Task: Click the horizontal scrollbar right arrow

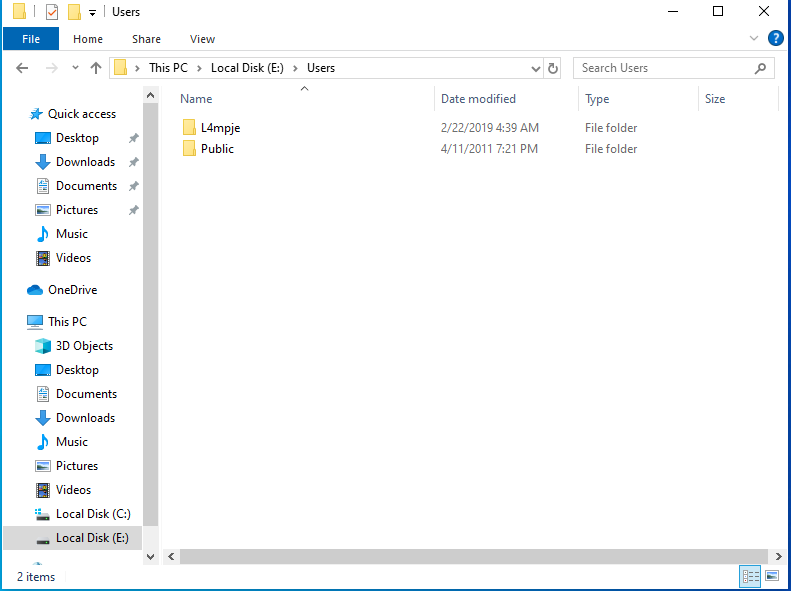Action: pyautogui.click(x=778, y=557)
